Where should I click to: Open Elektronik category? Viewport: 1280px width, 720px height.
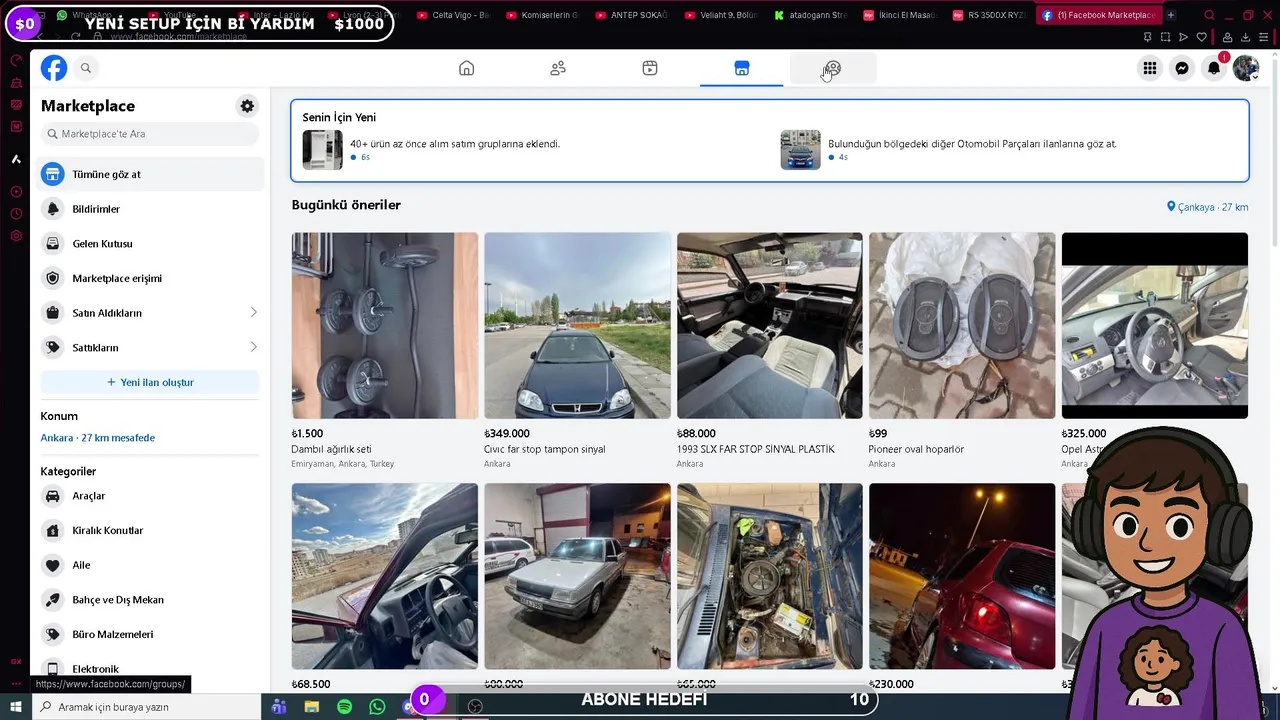point(152,668)
